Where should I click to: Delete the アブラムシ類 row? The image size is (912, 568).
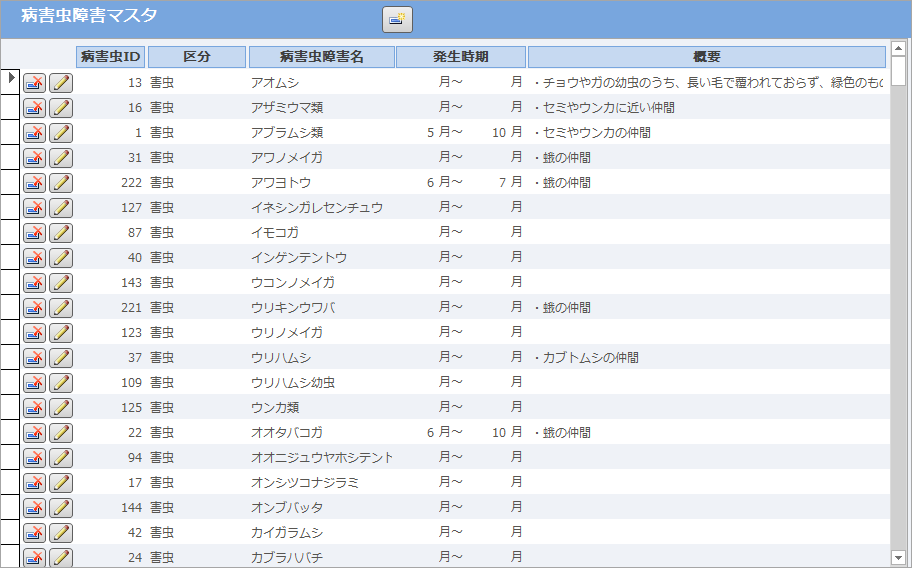point(35,133)
